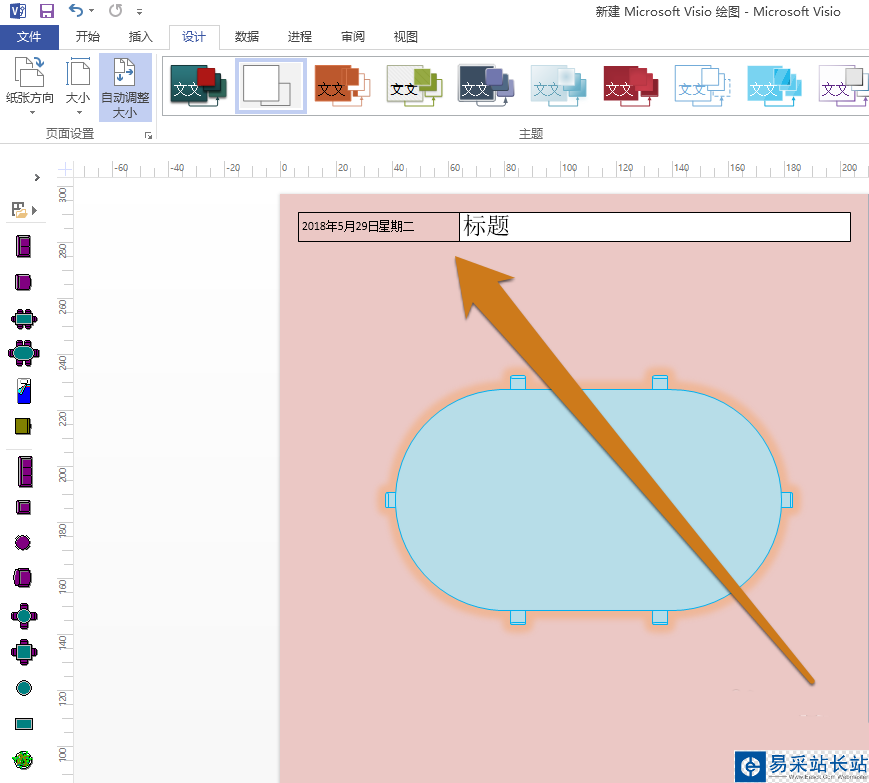Viewport: 869px width, 783px height.
Task: Click the bottom-left handle of oval
Action: tap(518, 617)
